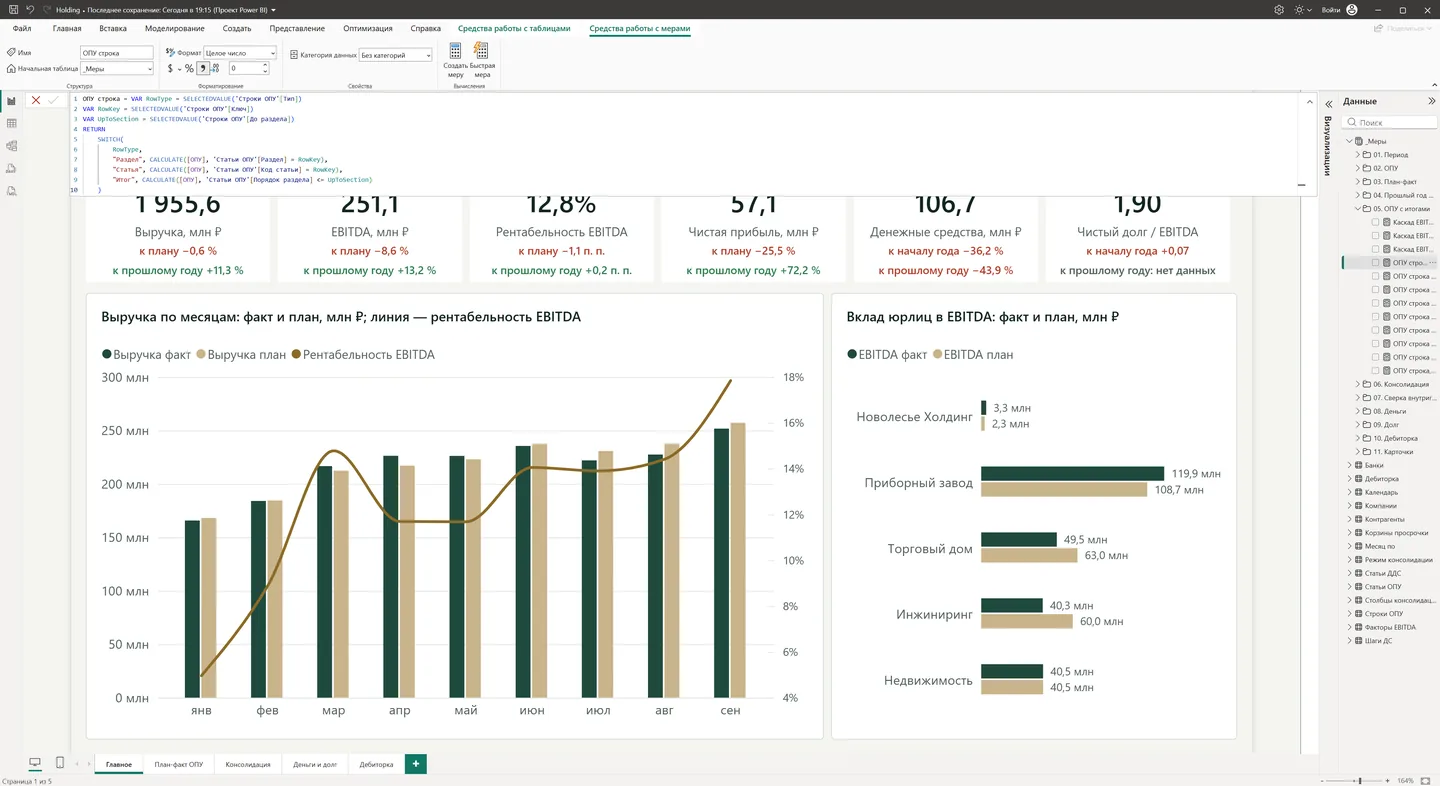Open DAX query view in left sidebar
Image resolution: width=1440 pixels, height=786 pixels.
click(11, 168)
